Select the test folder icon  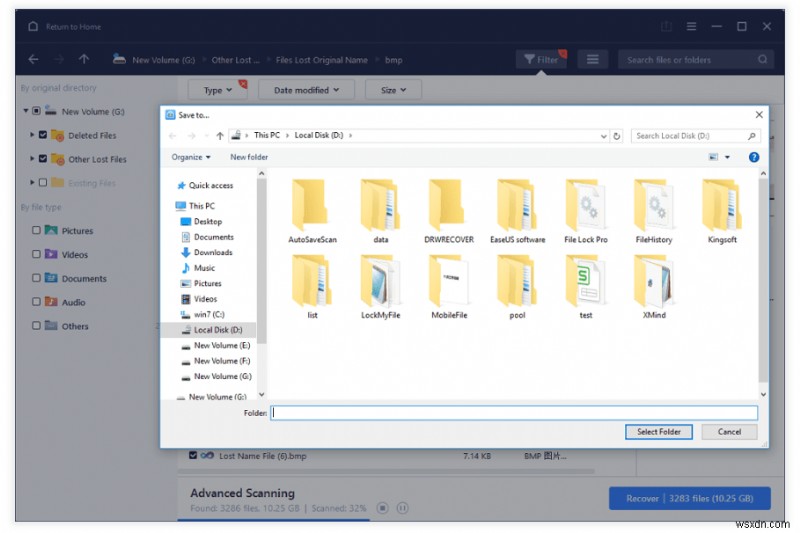click(x=585, y=281)
